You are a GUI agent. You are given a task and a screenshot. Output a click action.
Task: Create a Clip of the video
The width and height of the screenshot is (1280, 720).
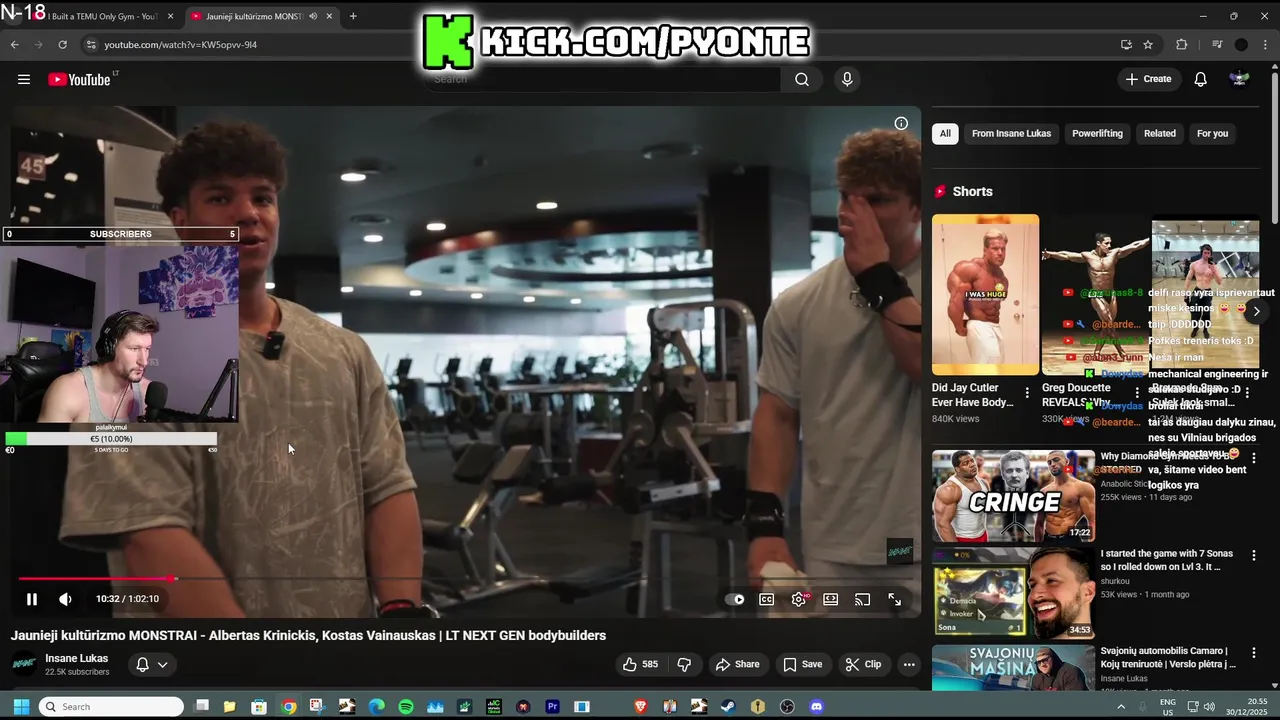(x=863, y=664)
